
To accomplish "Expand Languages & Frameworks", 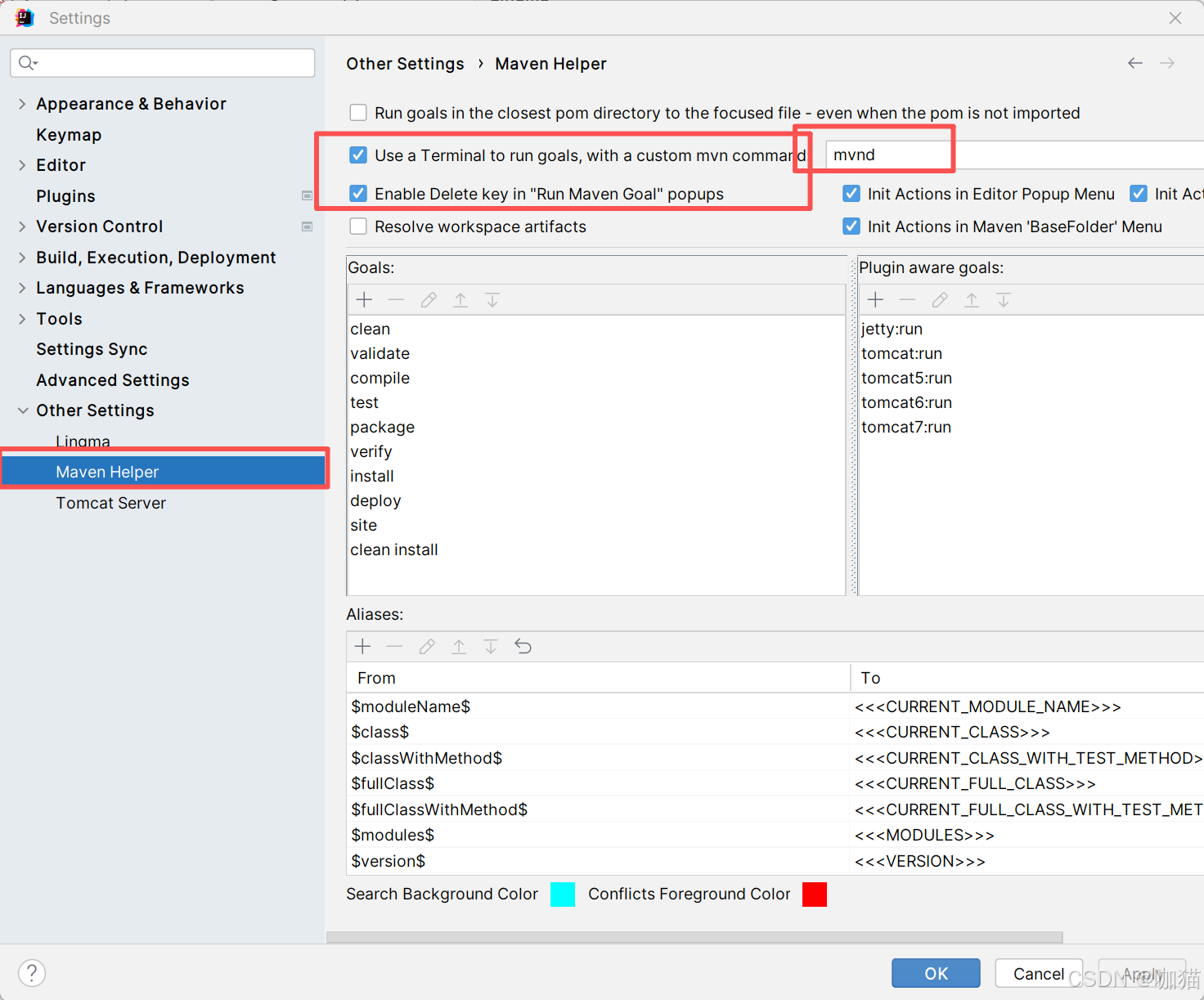I will tap(22, 288).
